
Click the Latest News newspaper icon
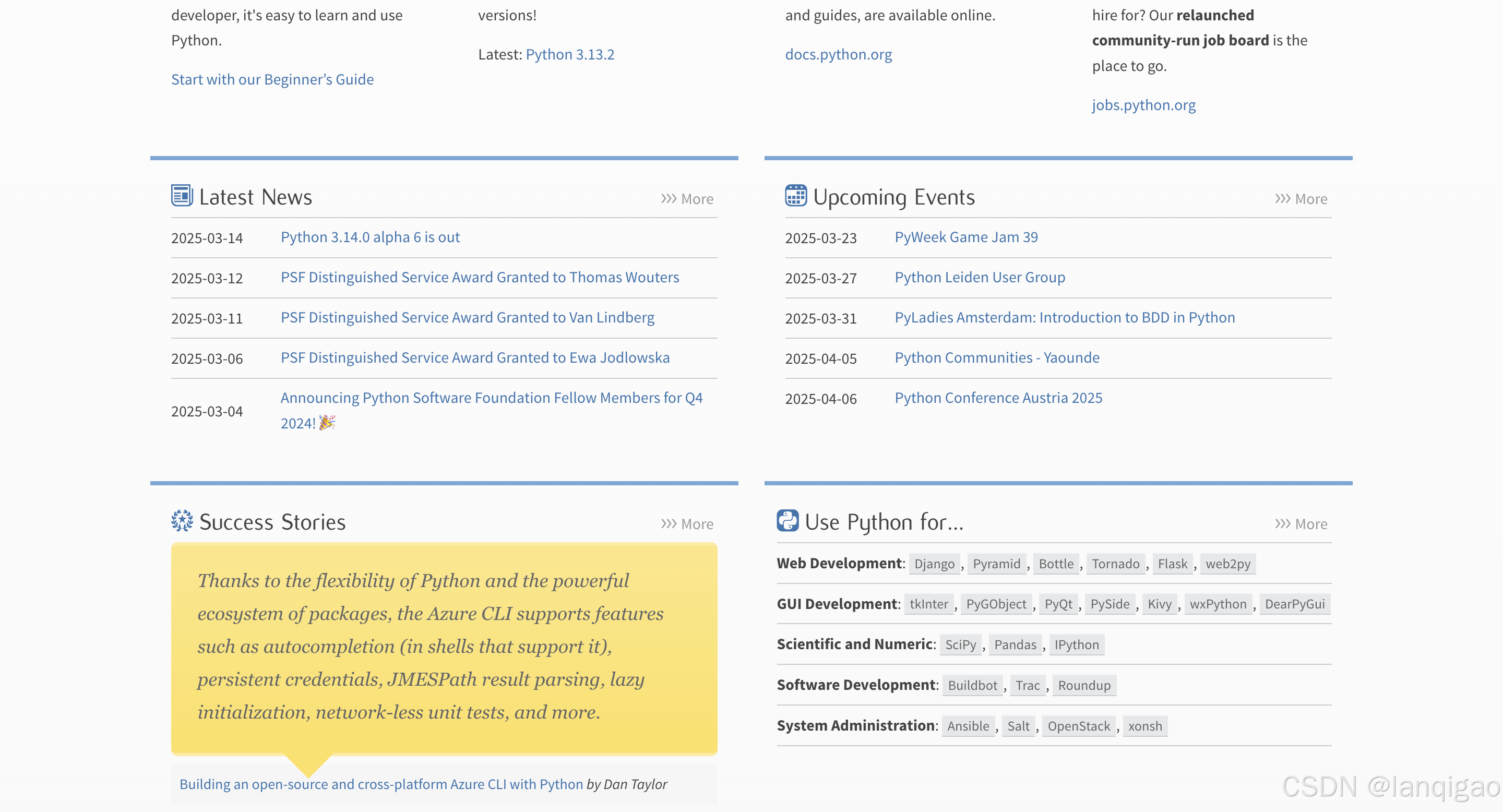[182, 195]
